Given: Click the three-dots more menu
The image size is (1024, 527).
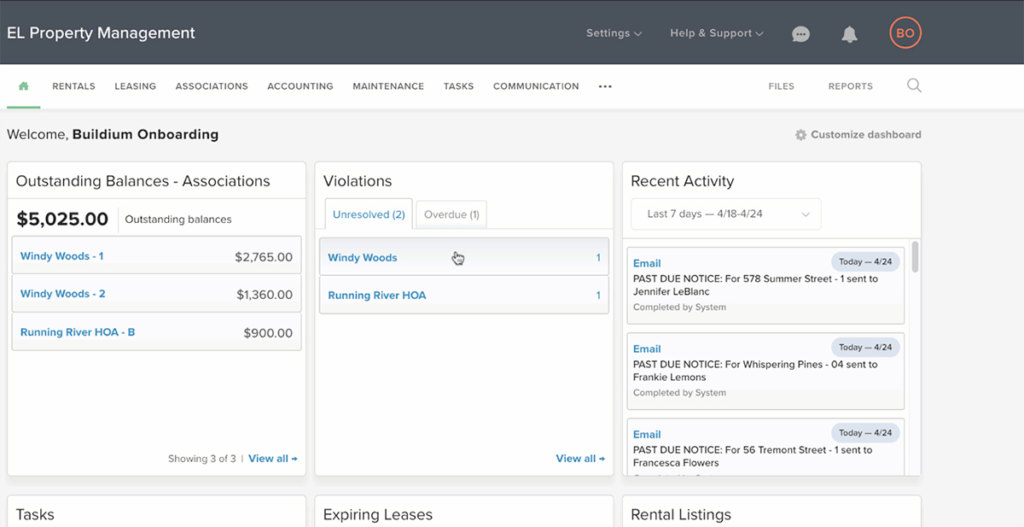Looking at the screenshot, I should pos(605,87).
